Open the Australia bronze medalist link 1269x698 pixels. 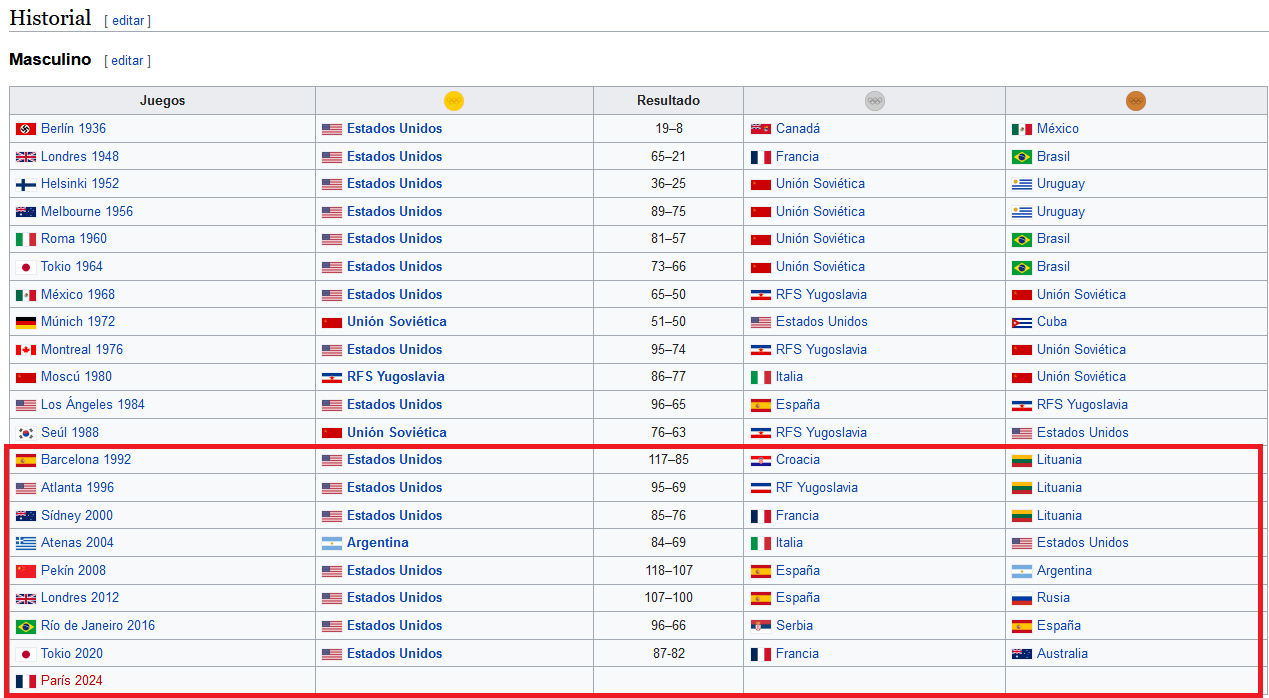tap(1063, 654)
